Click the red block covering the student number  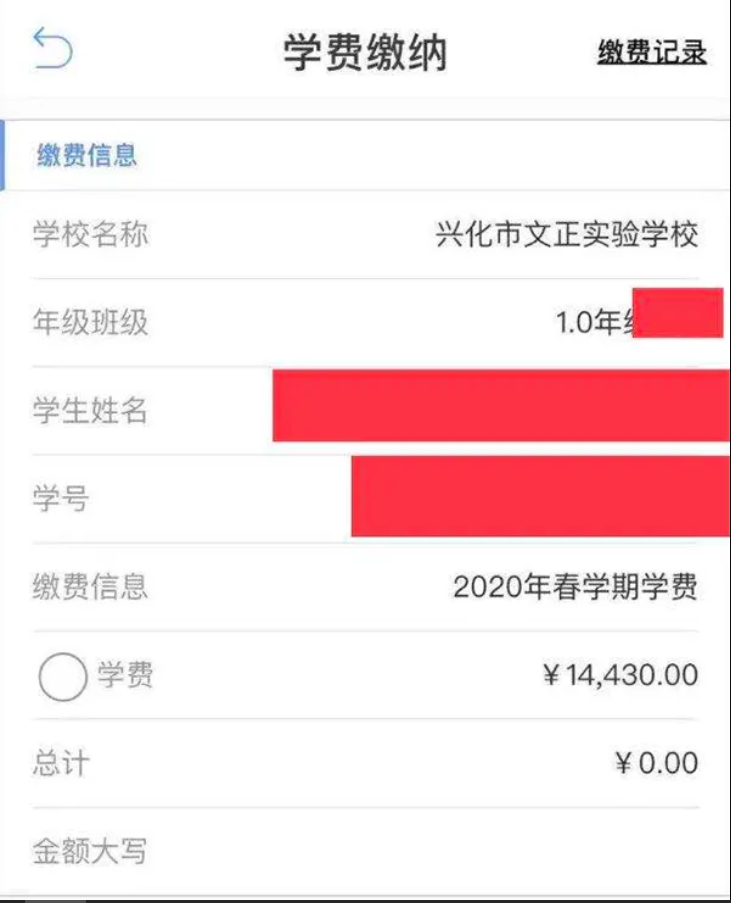coord(540,496)
